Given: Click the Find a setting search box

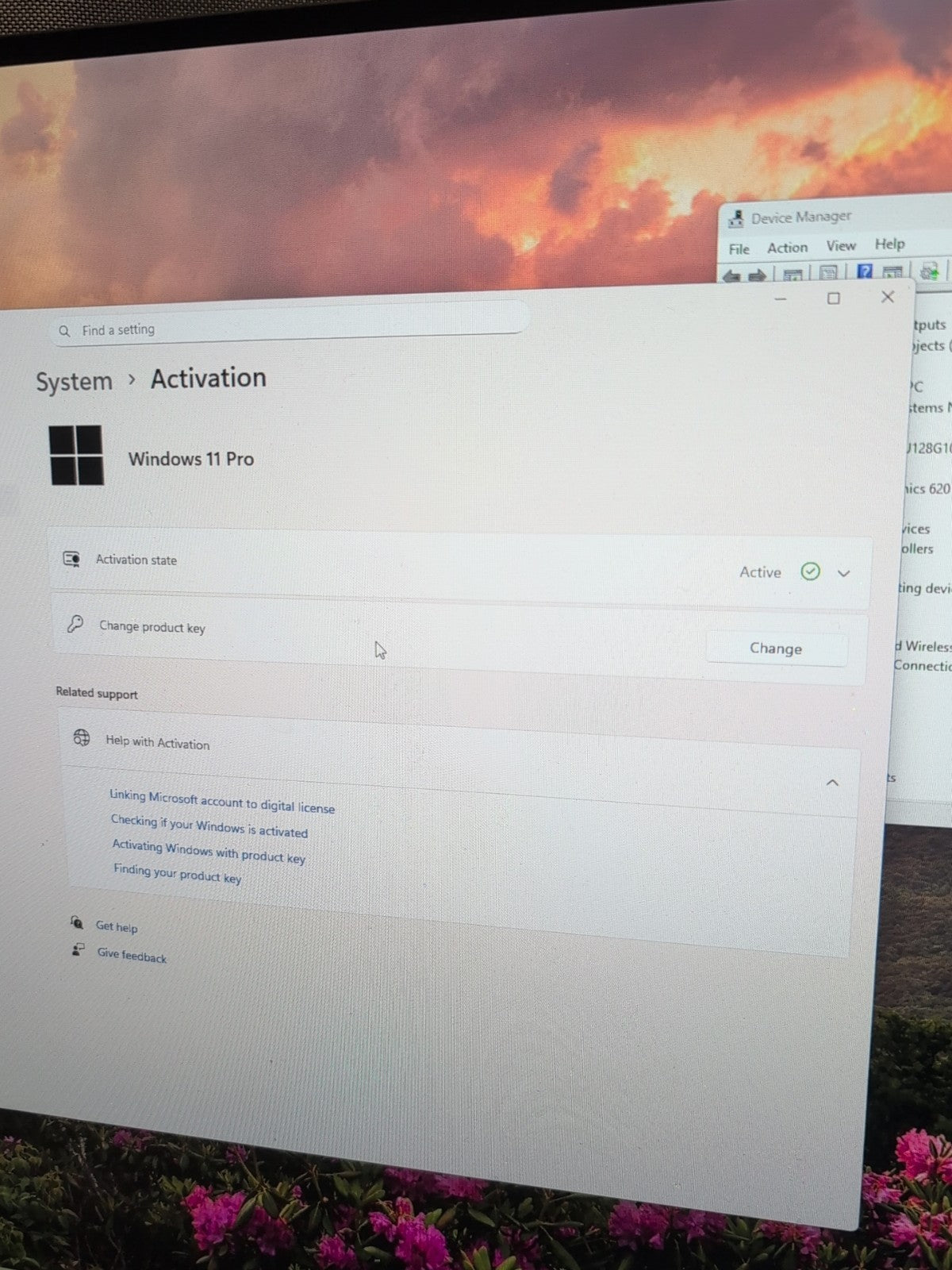Looking at the screenshot, I should click(x=290, y=325).
